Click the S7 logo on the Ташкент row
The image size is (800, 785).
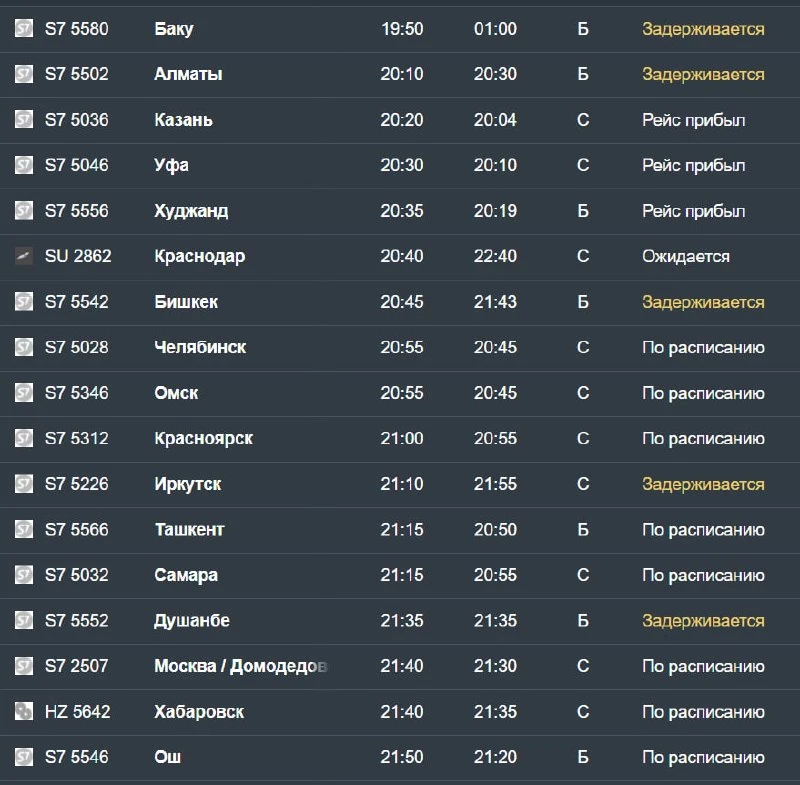(x=23, y=529)
